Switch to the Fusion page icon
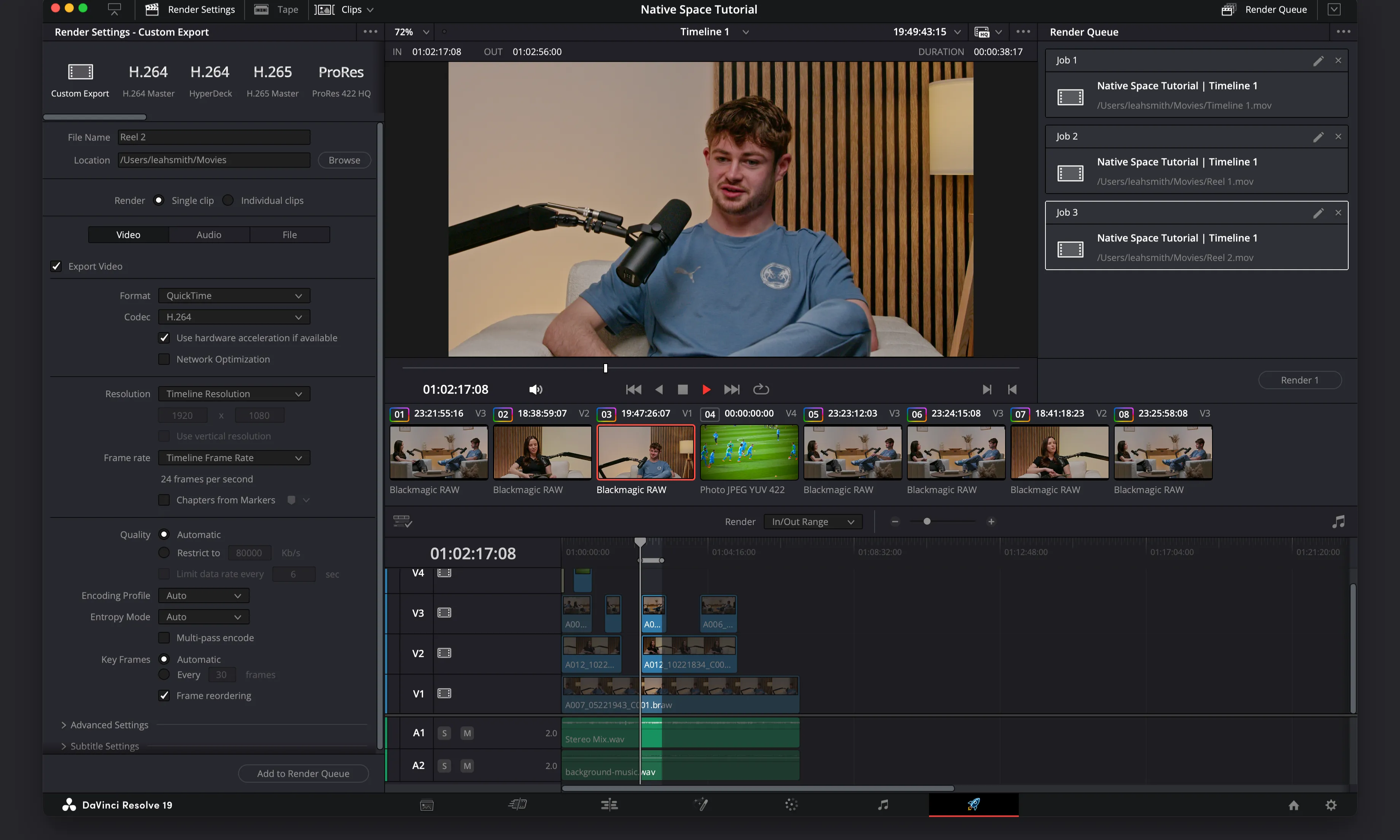This screenshot has width=1400, height=840. click(x=701, y=804)
